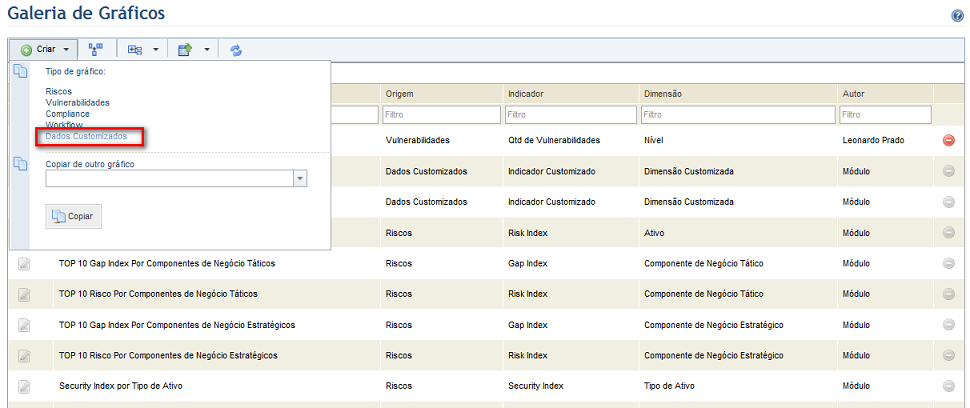The width and height of the screenshot is (970, 408).
Task: Click the Indicador filter field
Action: click(x=570, y=115)
